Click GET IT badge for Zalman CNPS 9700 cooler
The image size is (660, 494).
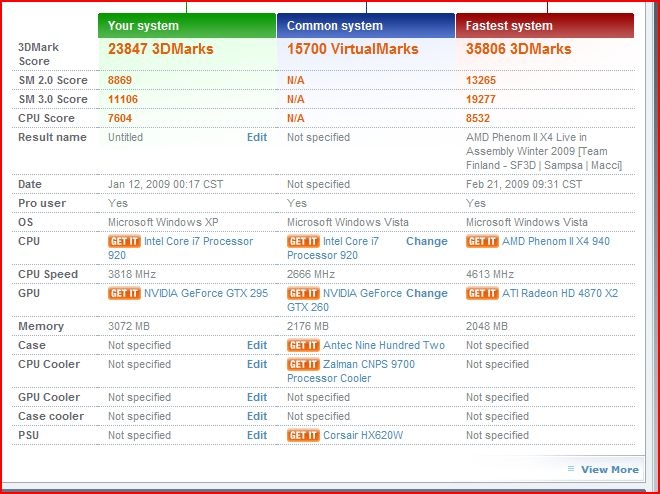pyautogui.click(x=303, y=364)
